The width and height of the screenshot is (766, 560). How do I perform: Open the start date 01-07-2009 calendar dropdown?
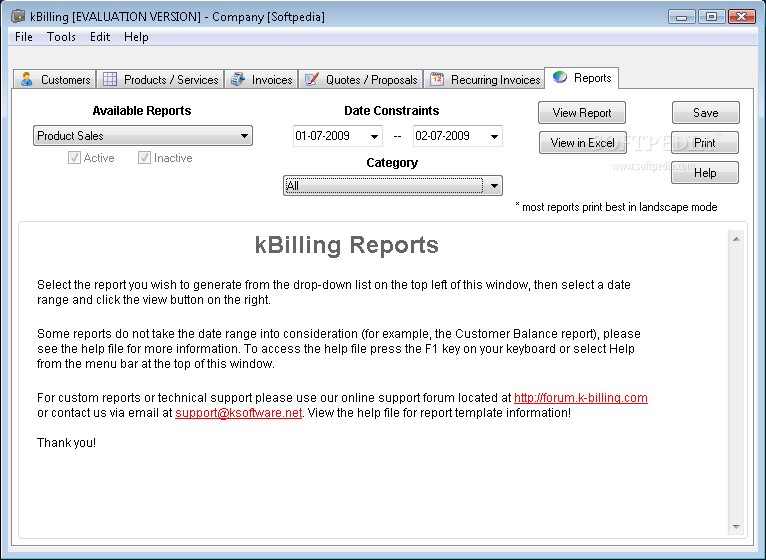(x=374, y=136)
